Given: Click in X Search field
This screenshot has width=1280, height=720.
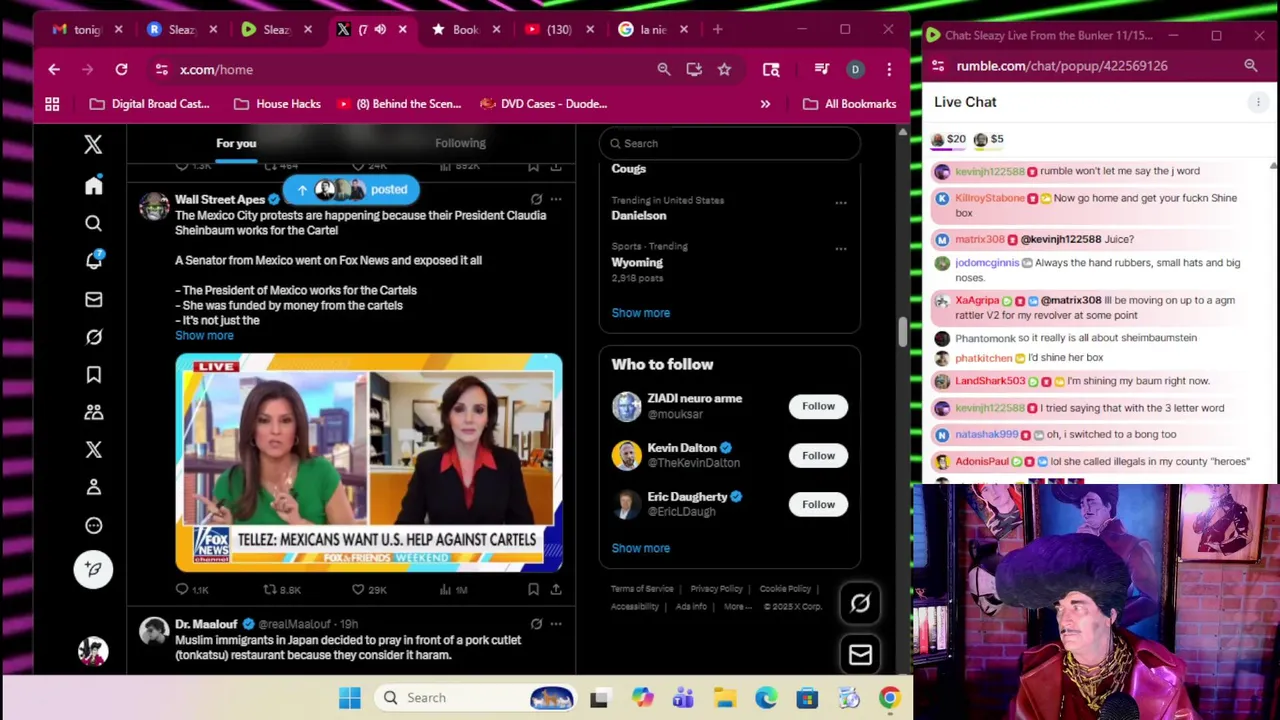Looking at the screenshot, I should (x=730, y=143).
